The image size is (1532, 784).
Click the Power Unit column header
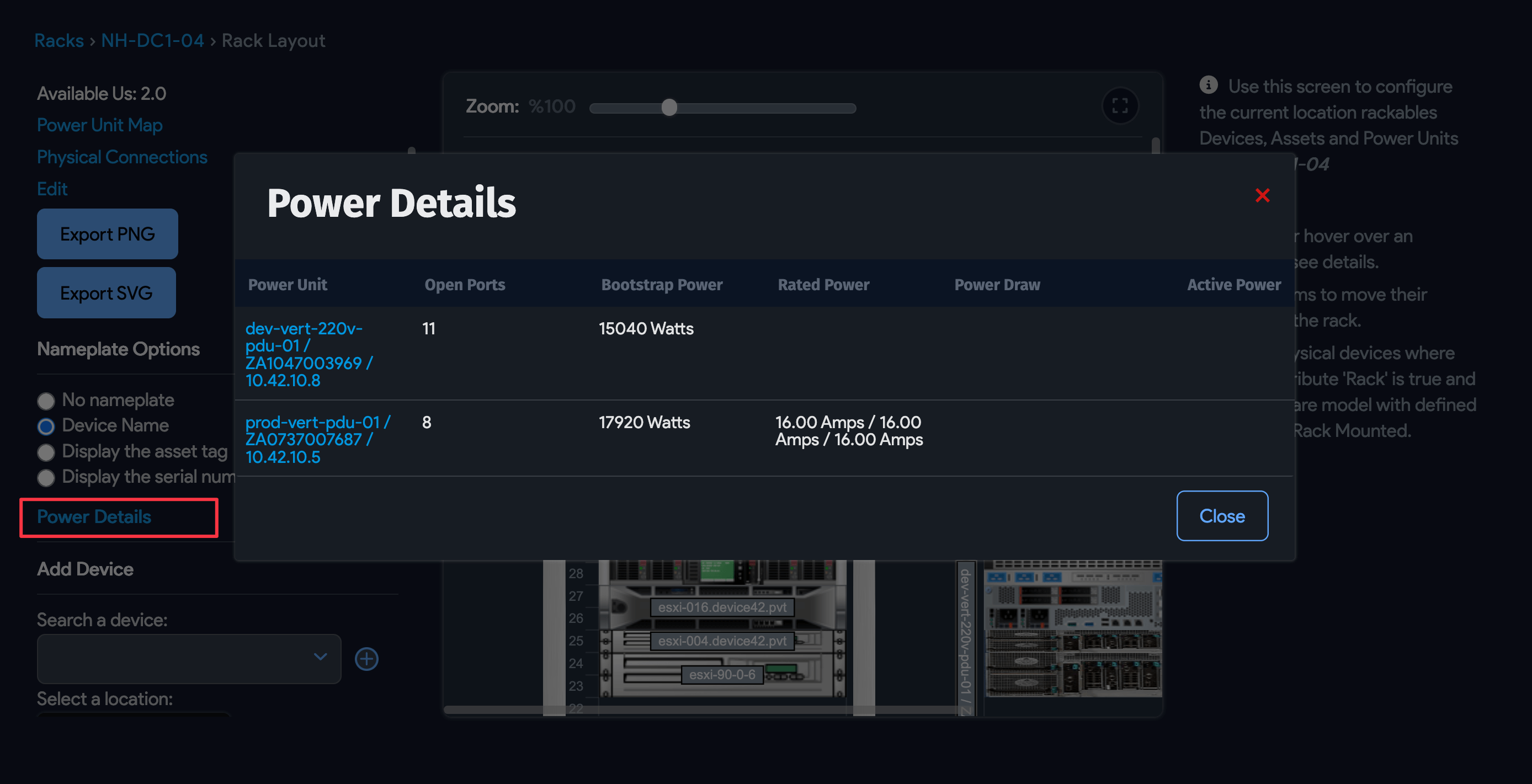click(287, 285)
